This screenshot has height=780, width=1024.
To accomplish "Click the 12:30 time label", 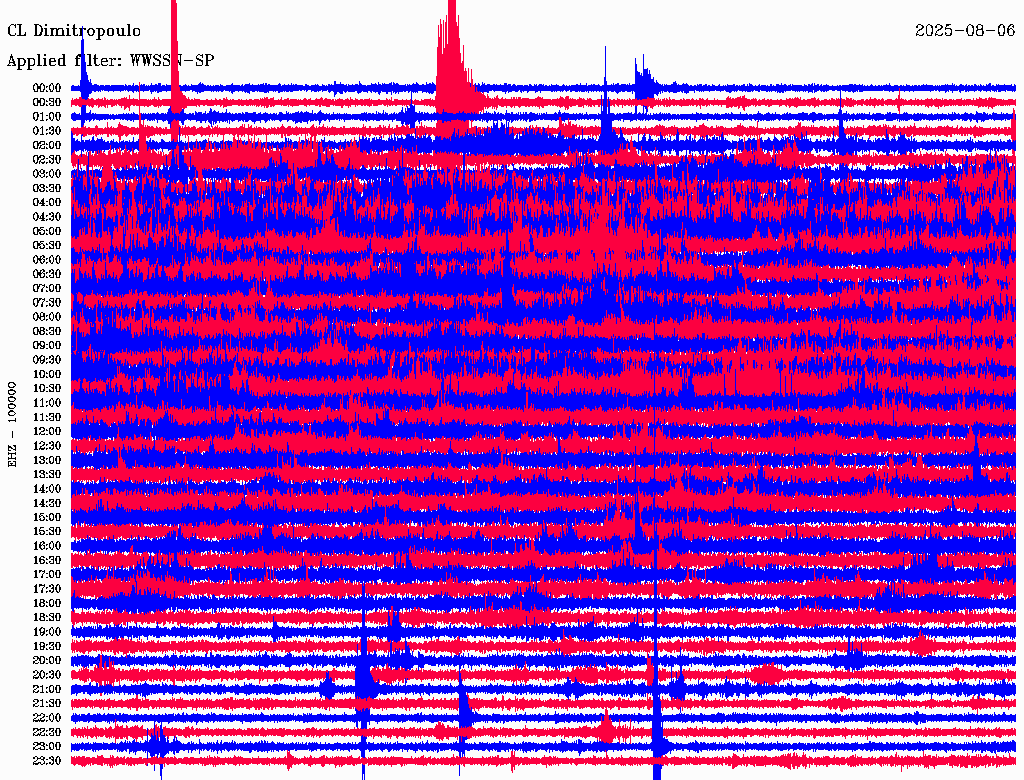I will 47,446.
